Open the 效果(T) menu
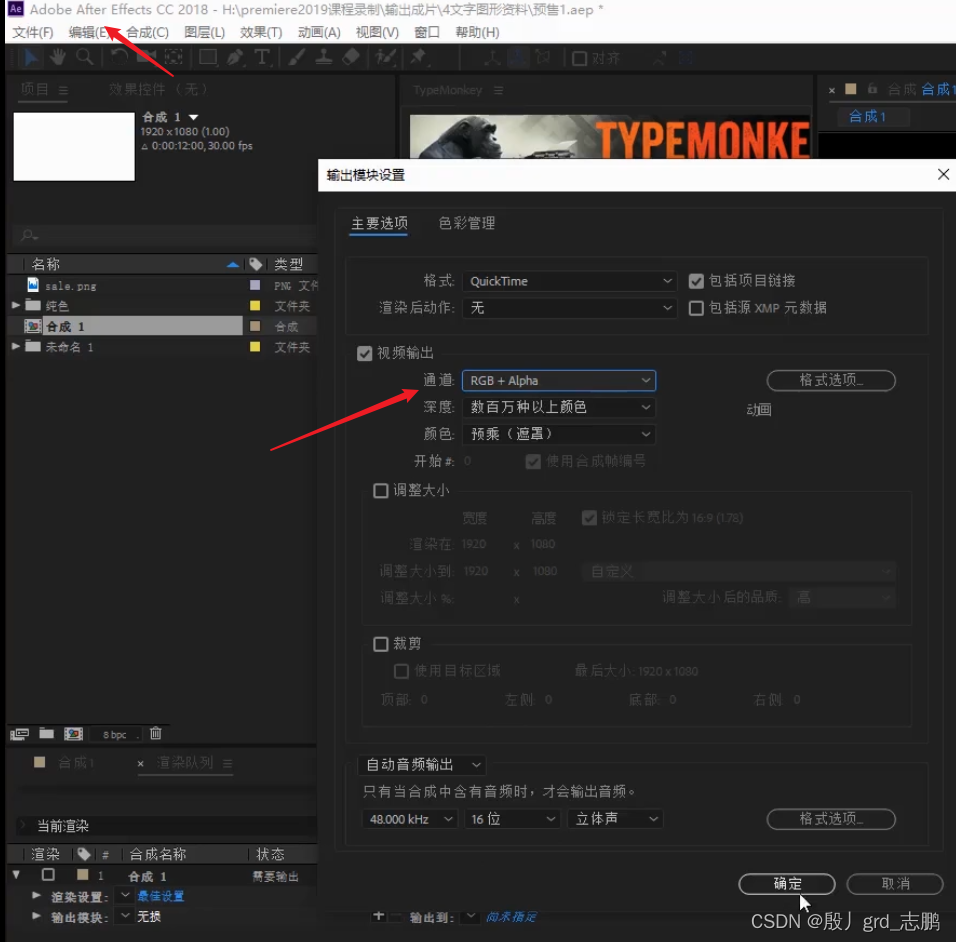This screenshot has width=956, height=942. coord(261,32)
